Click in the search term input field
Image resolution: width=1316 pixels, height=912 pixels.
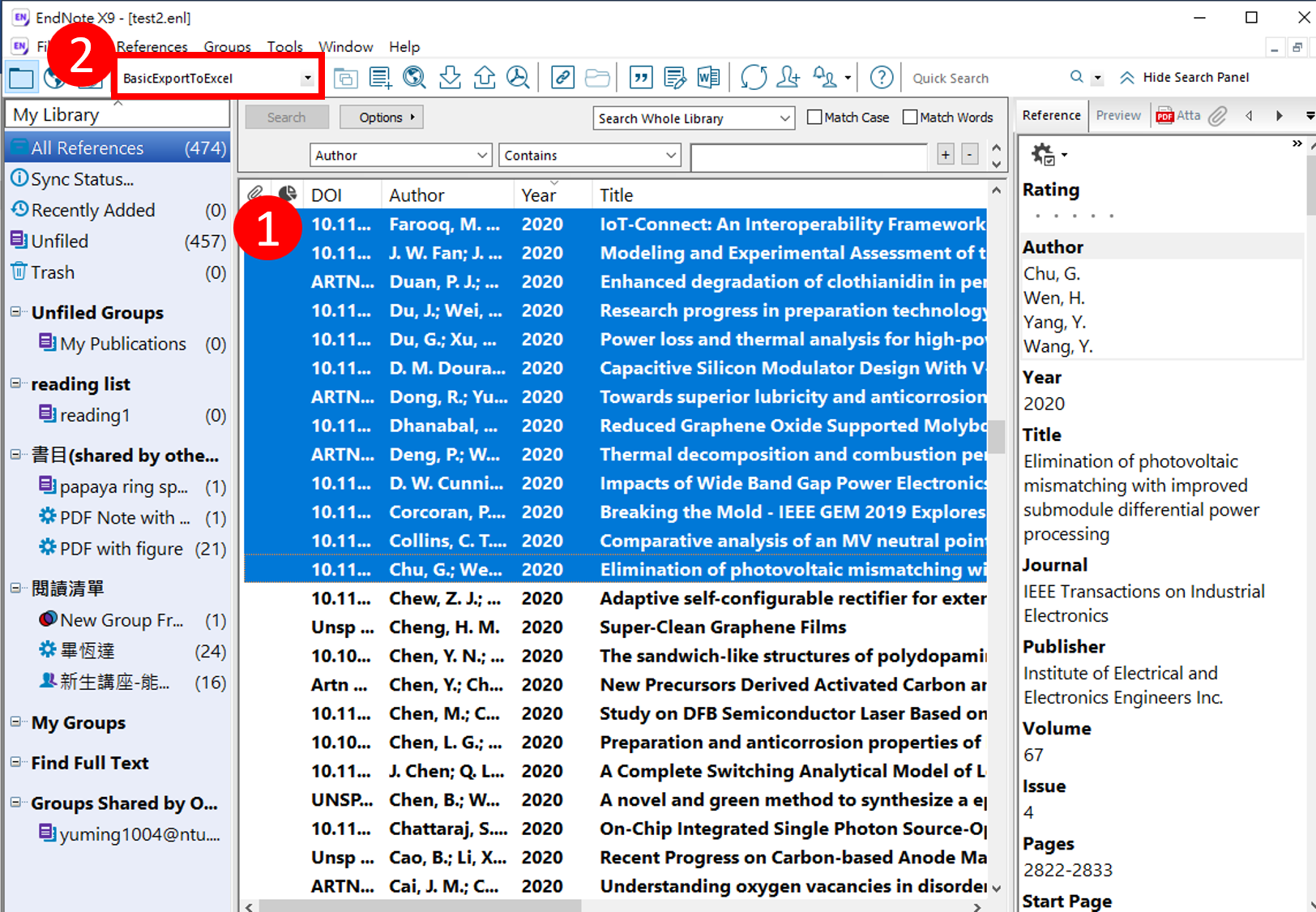809,156
